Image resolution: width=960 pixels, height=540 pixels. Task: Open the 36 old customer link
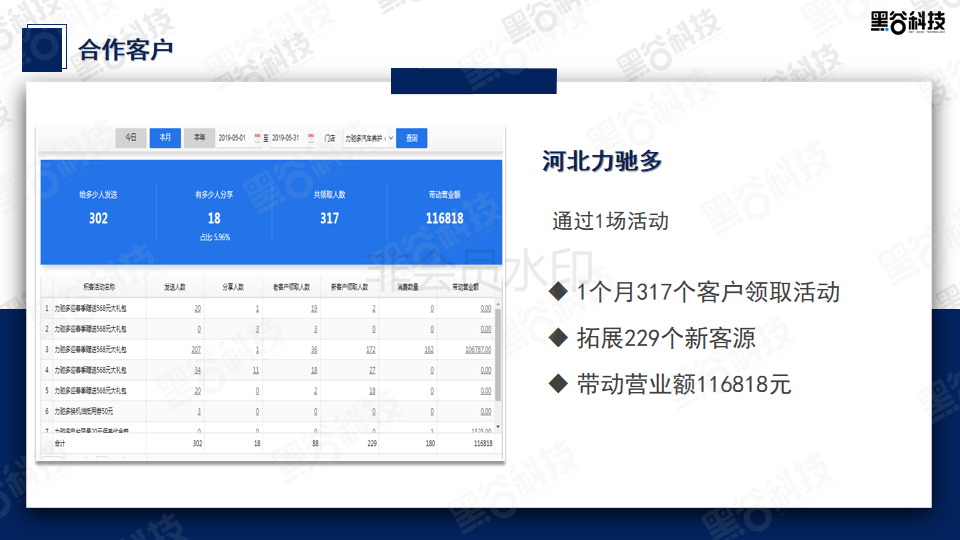pos(313,350)
